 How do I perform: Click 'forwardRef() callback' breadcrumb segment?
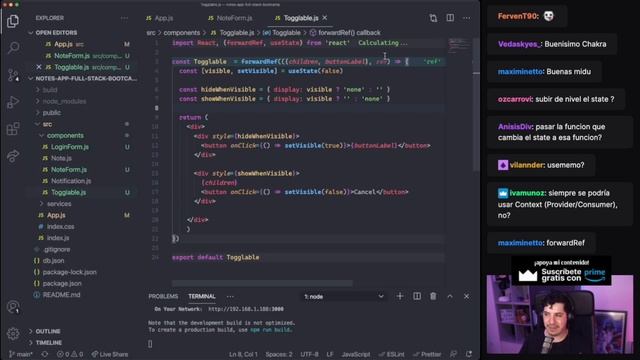click(349, 33)
